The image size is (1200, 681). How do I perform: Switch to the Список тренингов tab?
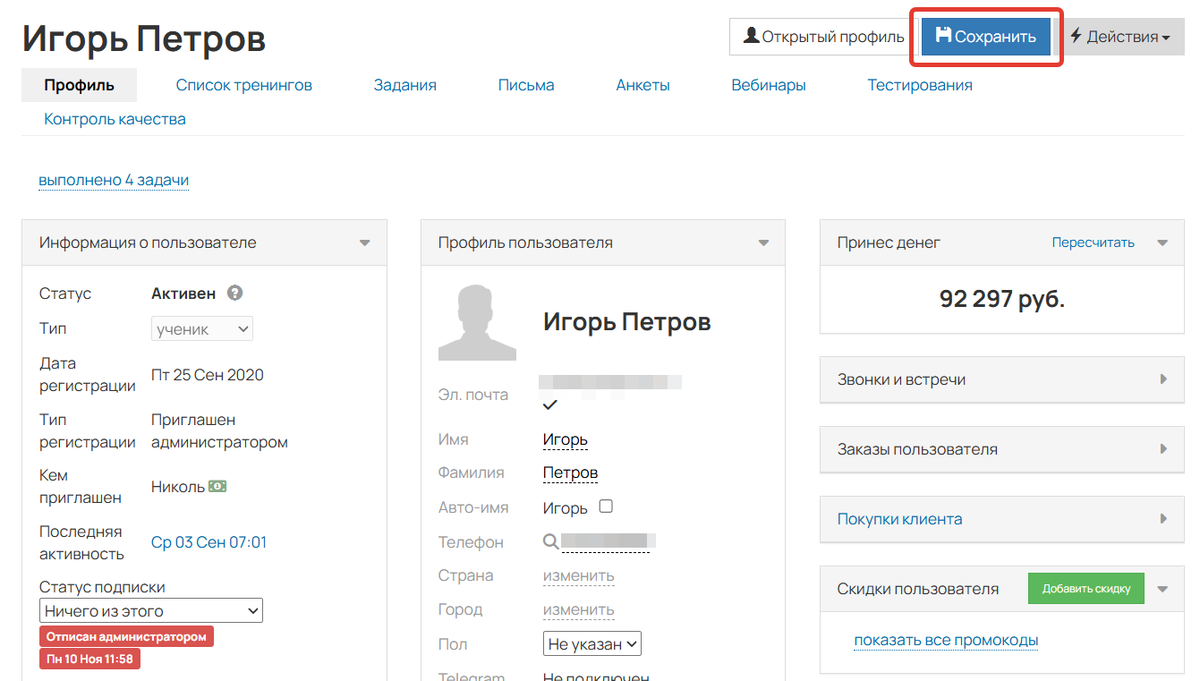(244, 86)
